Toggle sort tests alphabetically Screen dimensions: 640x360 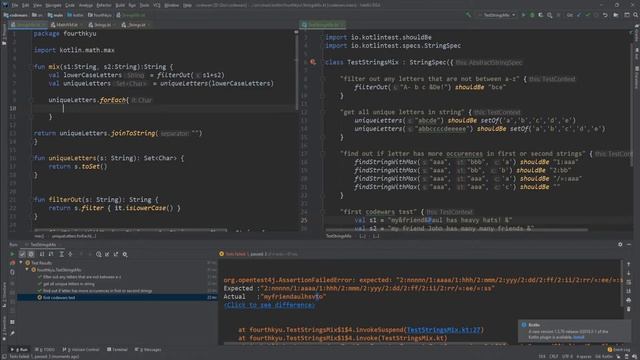tap(42, 254)
